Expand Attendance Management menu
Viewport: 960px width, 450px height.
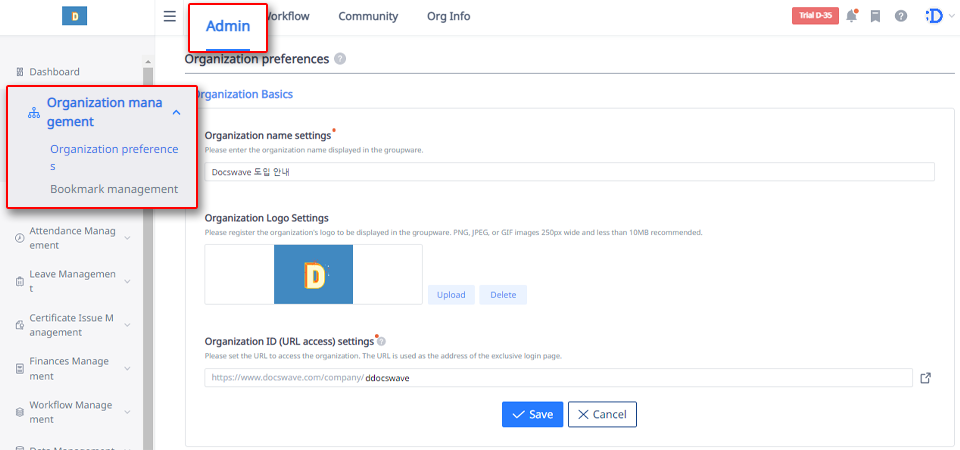click(127, 238)
